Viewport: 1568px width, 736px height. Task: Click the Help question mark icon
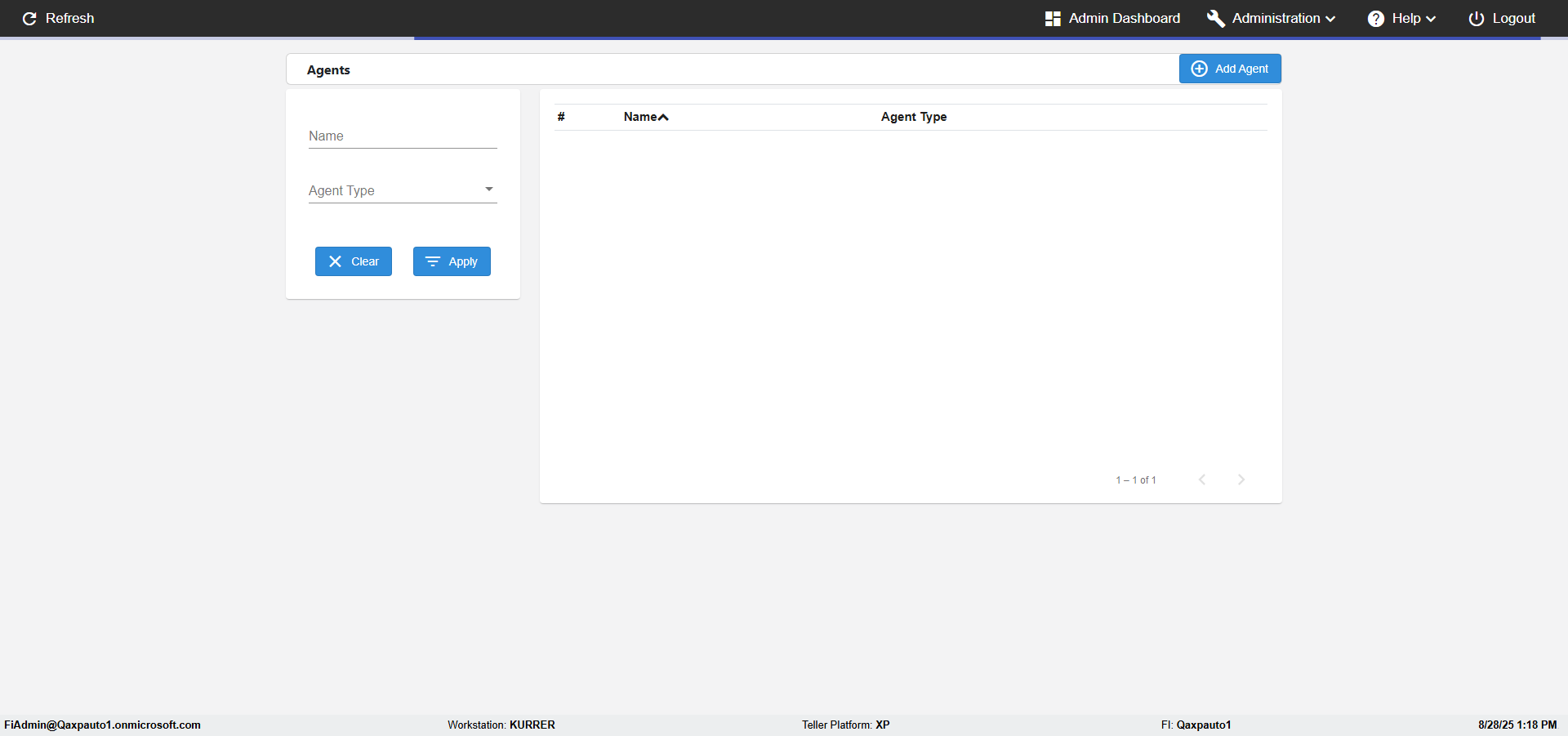[1376, 19]
